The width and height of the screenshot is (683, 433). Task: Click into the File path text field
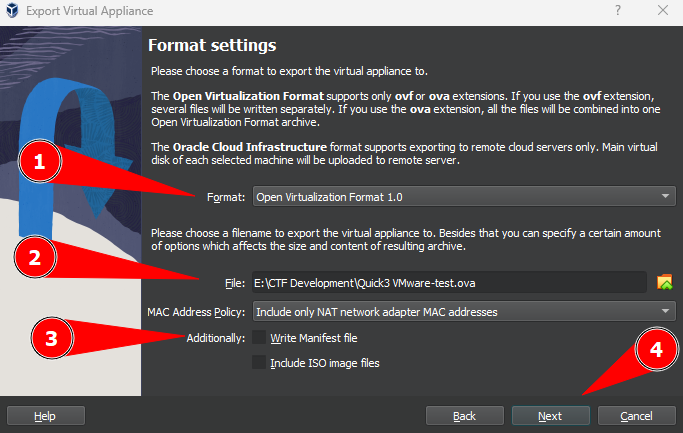pos(450,283)
